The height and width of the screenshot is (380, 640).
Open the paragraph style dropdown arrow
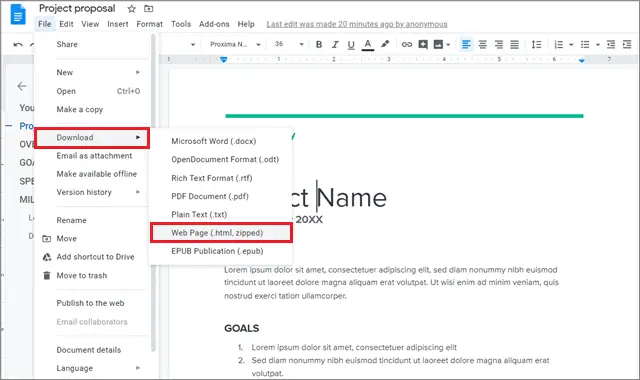point(193,44)
